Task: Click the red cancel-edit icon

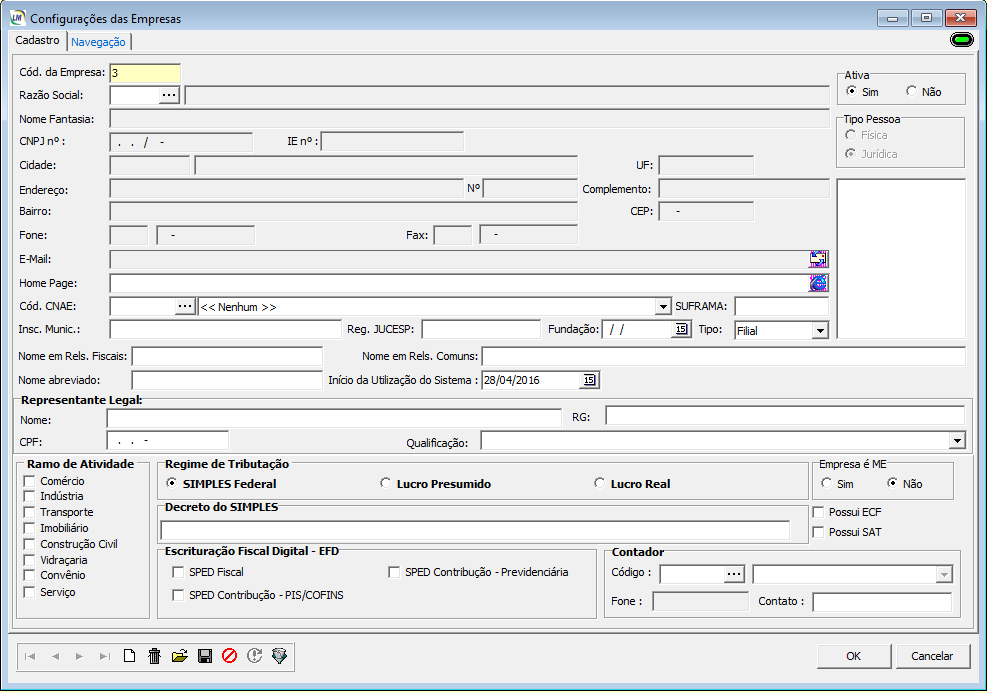Action: pyautogui.click(x=229, y=656)
